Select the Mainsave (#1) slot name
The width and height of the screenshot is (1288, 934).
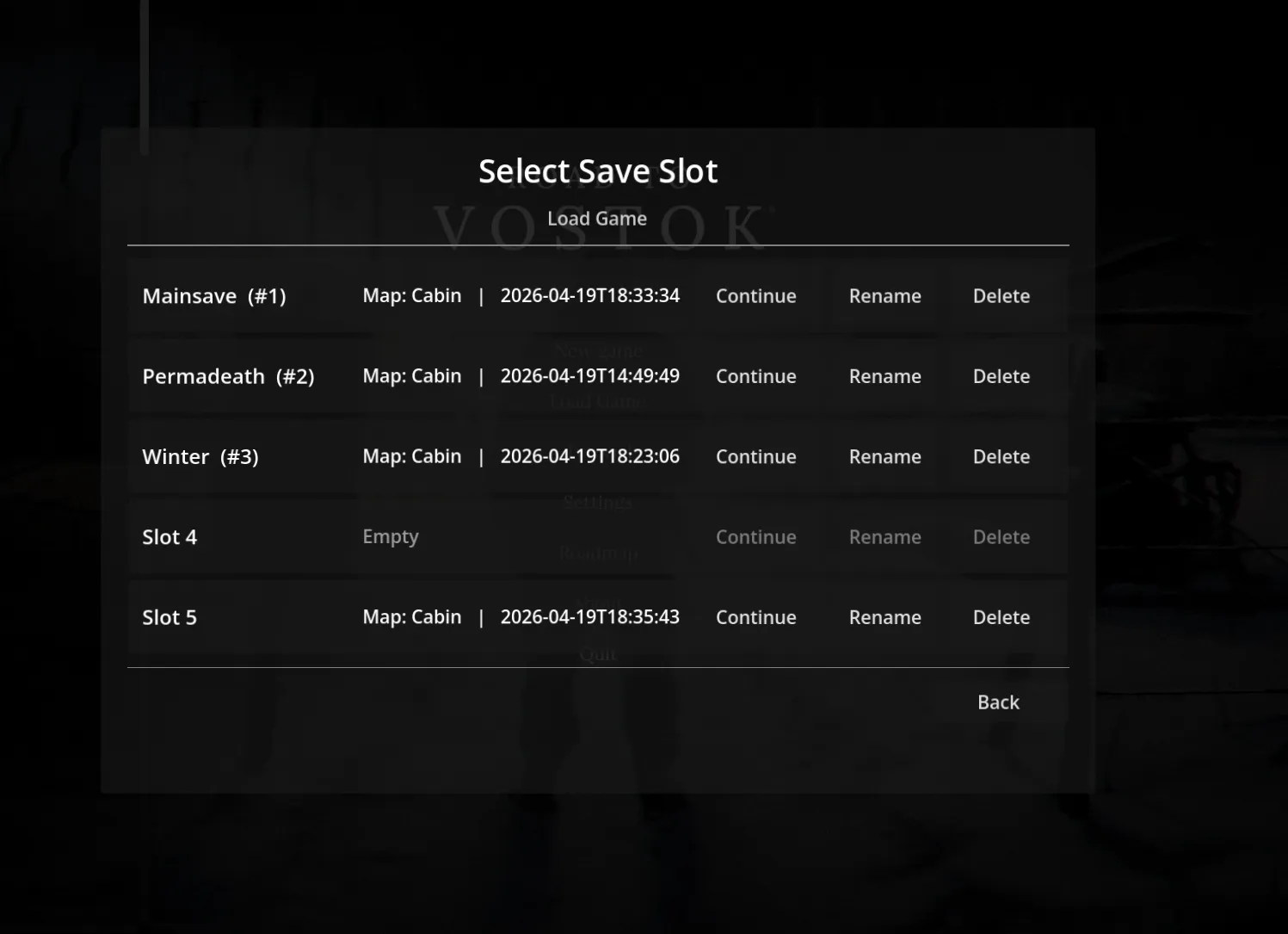pyautogui.click(x=214, y=296)
